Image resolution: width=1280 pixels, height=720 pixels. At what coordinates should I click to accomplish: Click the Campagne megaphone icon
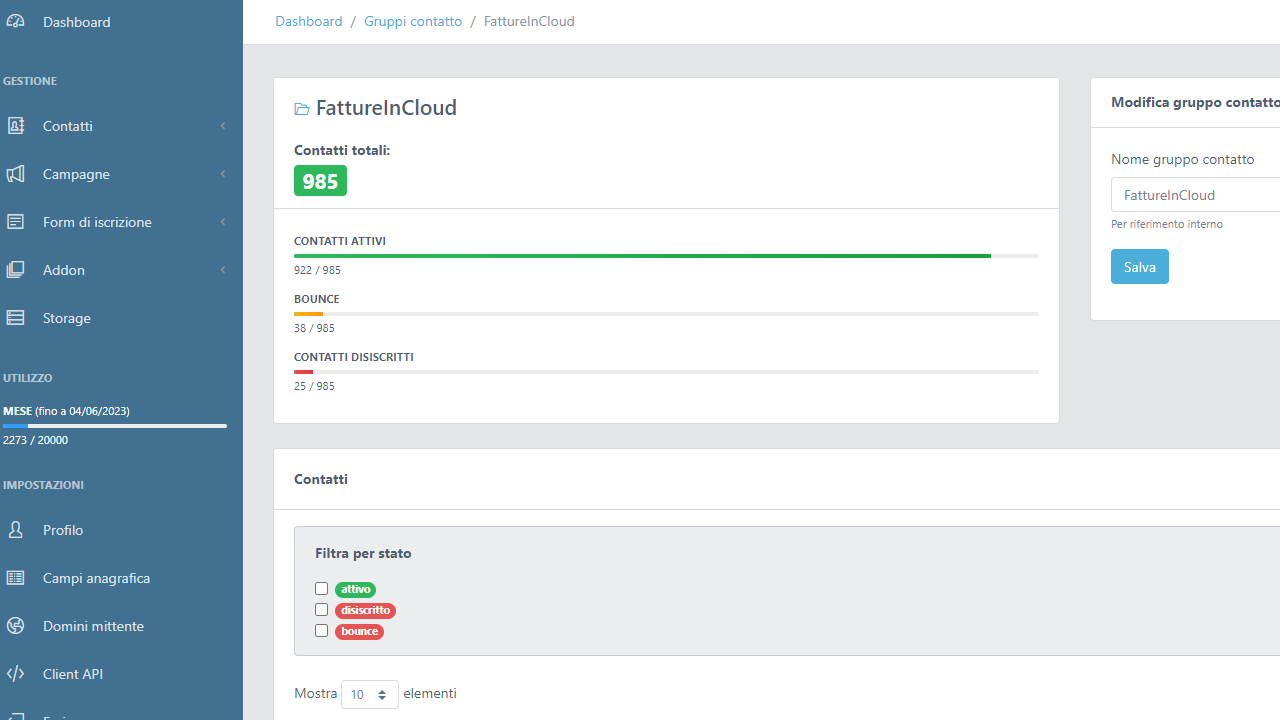15,173
